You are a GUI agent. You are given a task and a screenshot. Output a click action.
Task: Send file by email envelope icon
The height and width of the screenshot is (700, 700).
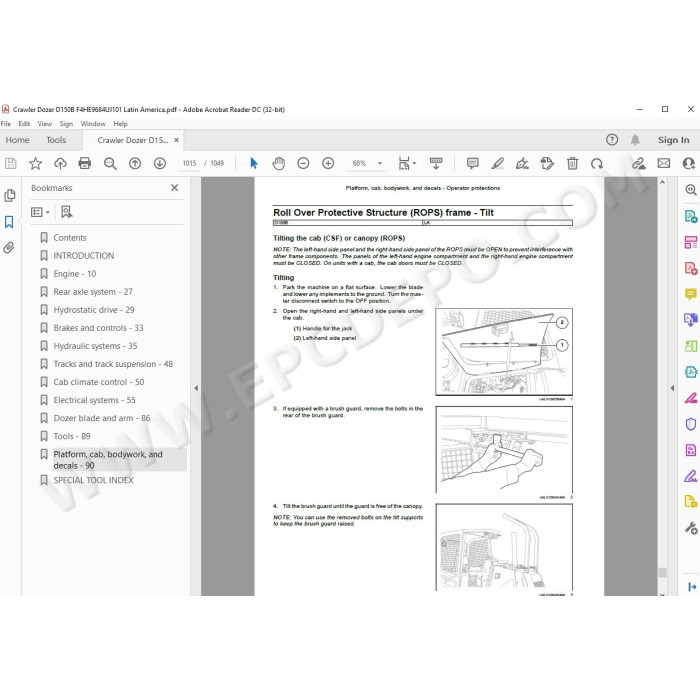pos(664,163)
